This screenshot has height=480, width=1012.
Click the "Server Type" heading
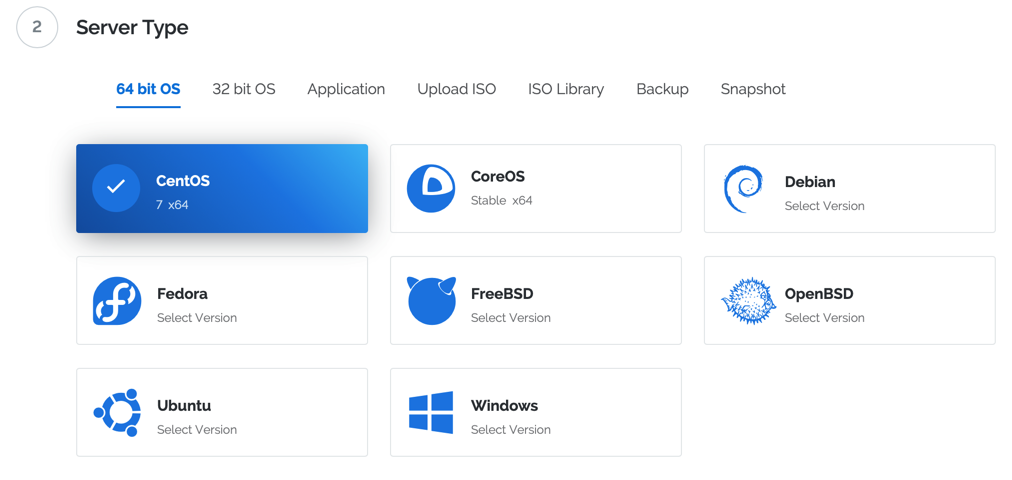pos(132,28)
